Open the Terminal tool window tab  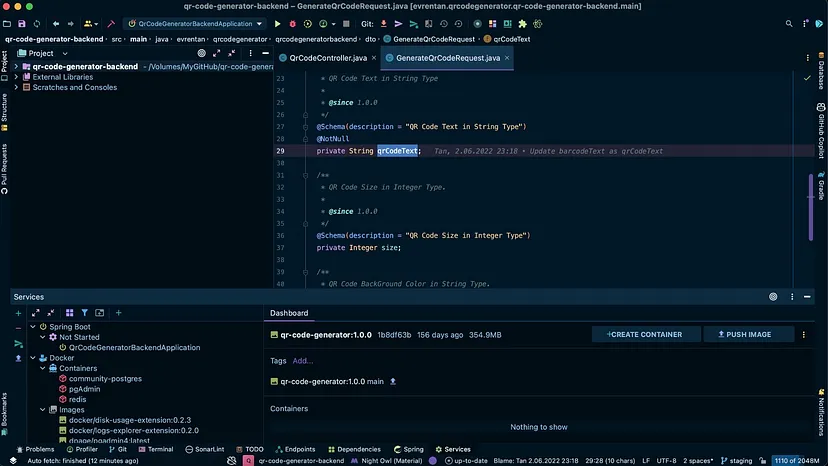coord(156,449)
